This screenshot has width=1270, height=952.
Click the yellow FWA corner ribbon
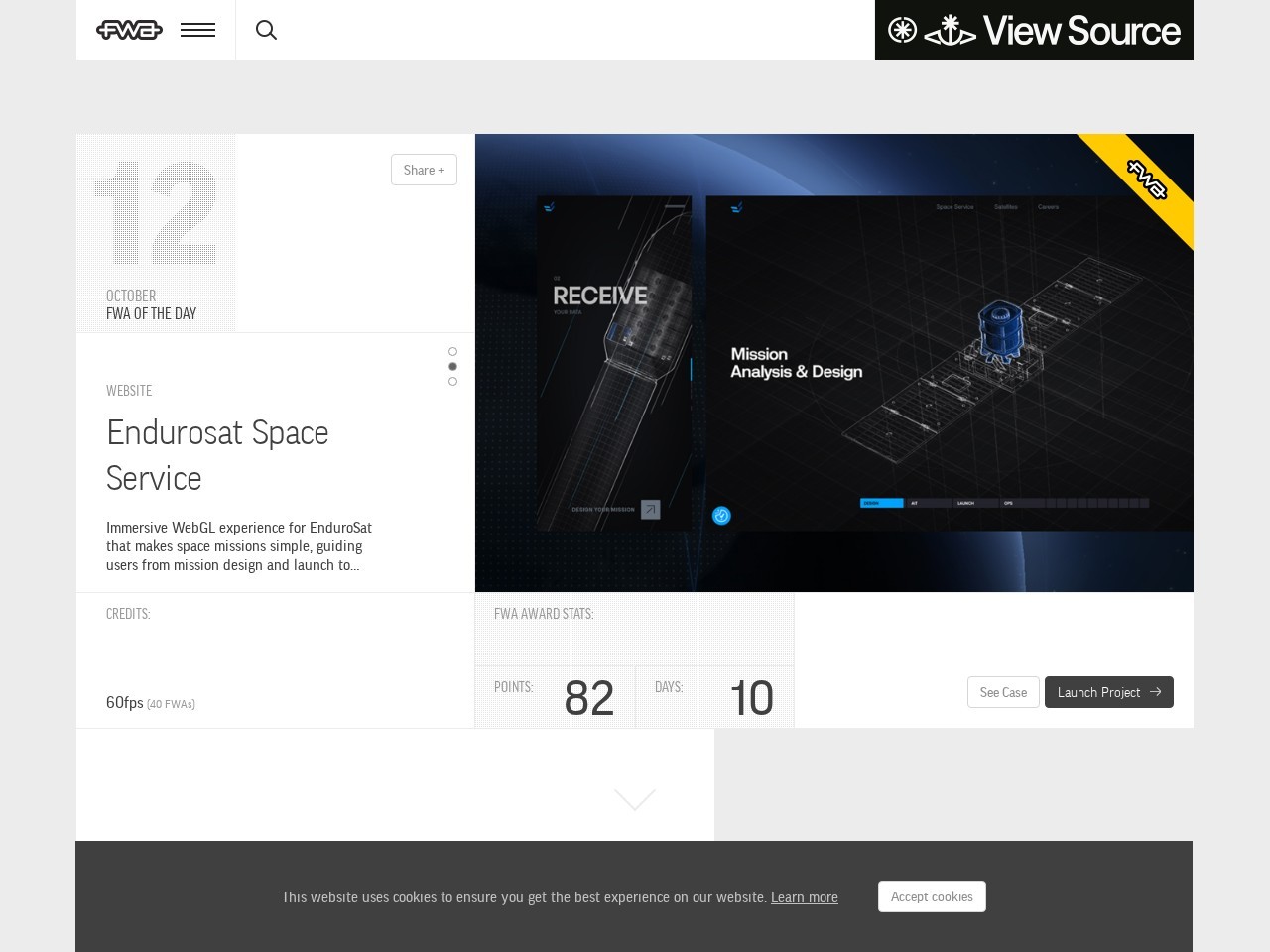(1147, 179)
